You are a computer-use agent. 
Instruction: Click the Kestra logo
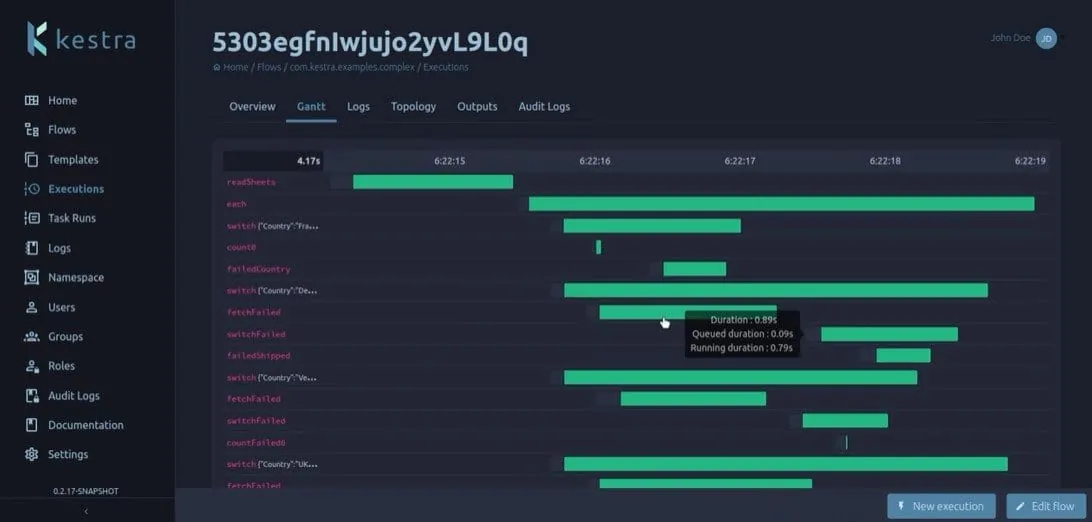81,39
